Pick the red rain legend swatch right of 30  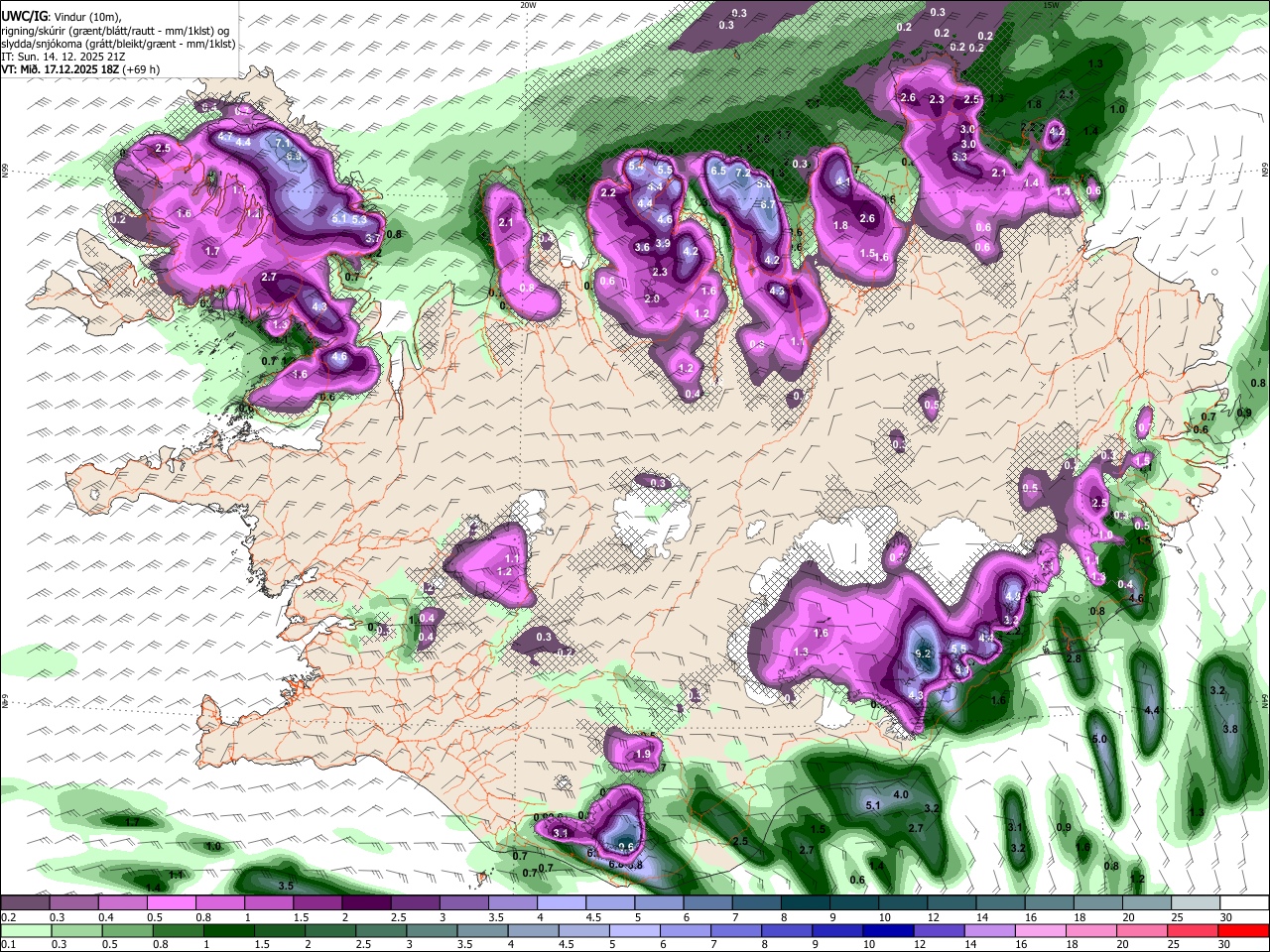click(1244, 930)
